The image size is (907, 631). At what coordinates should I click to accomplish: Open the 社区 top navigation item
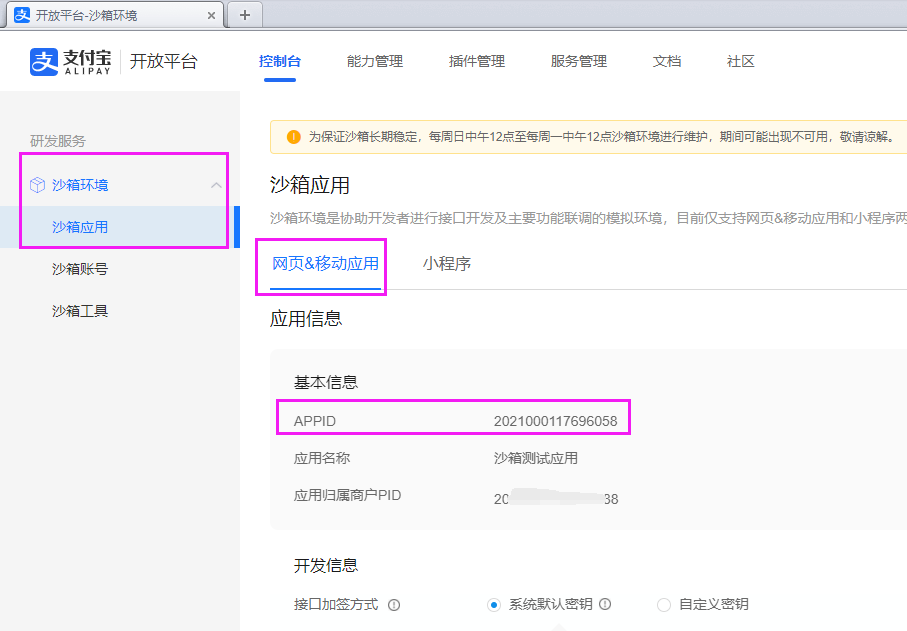point(740,61)
